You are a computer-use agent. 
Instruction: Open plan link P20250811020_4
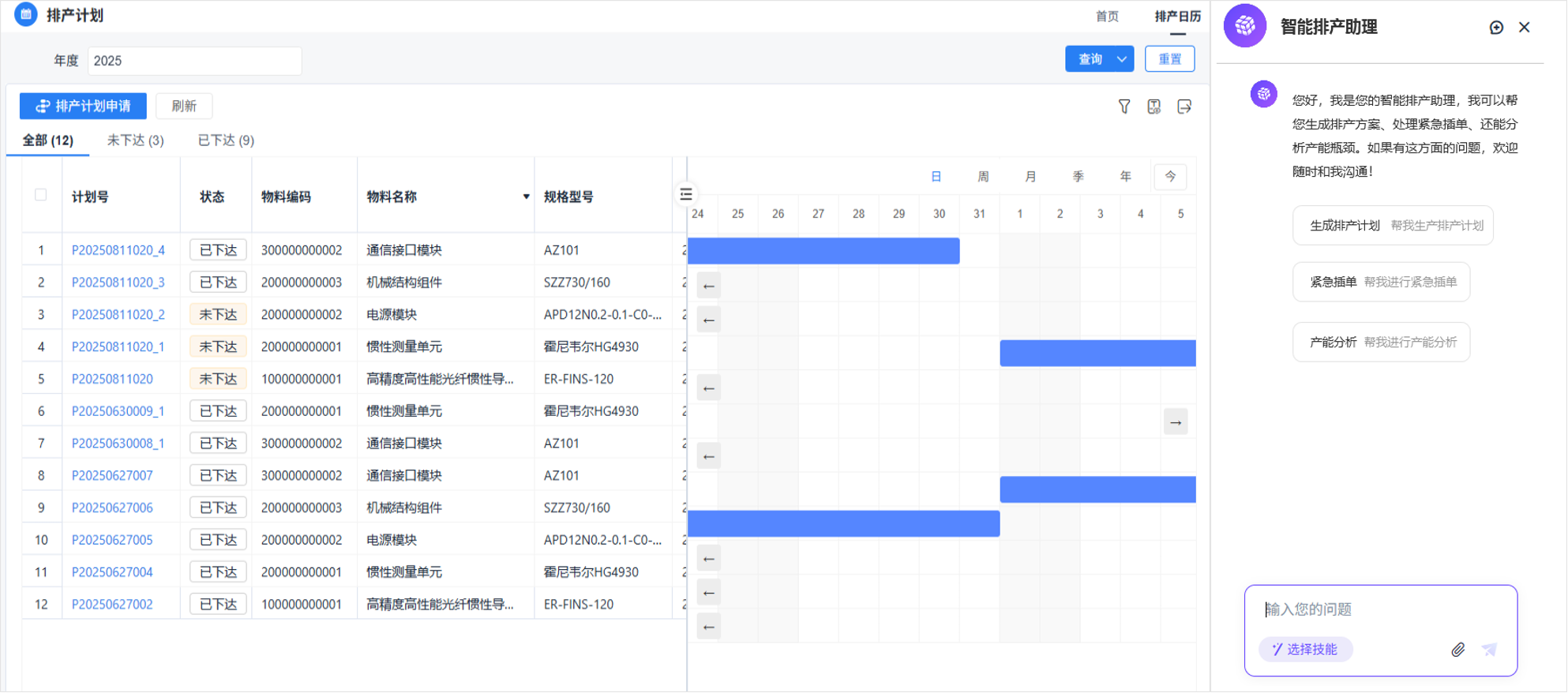[x=118, y=250]
